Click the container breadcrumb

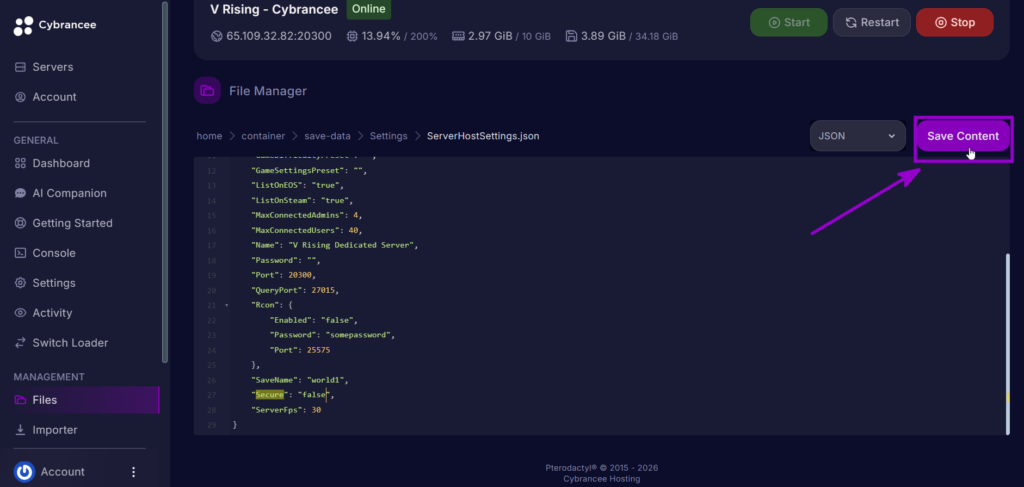pos(263,136)
